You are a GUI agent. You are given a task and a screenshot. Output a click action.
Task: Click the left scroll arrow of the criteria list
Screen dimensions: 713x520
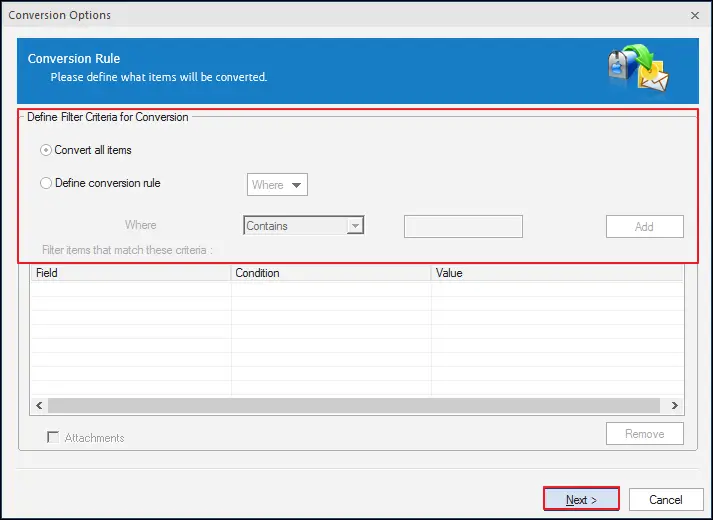tap(39, 405)
